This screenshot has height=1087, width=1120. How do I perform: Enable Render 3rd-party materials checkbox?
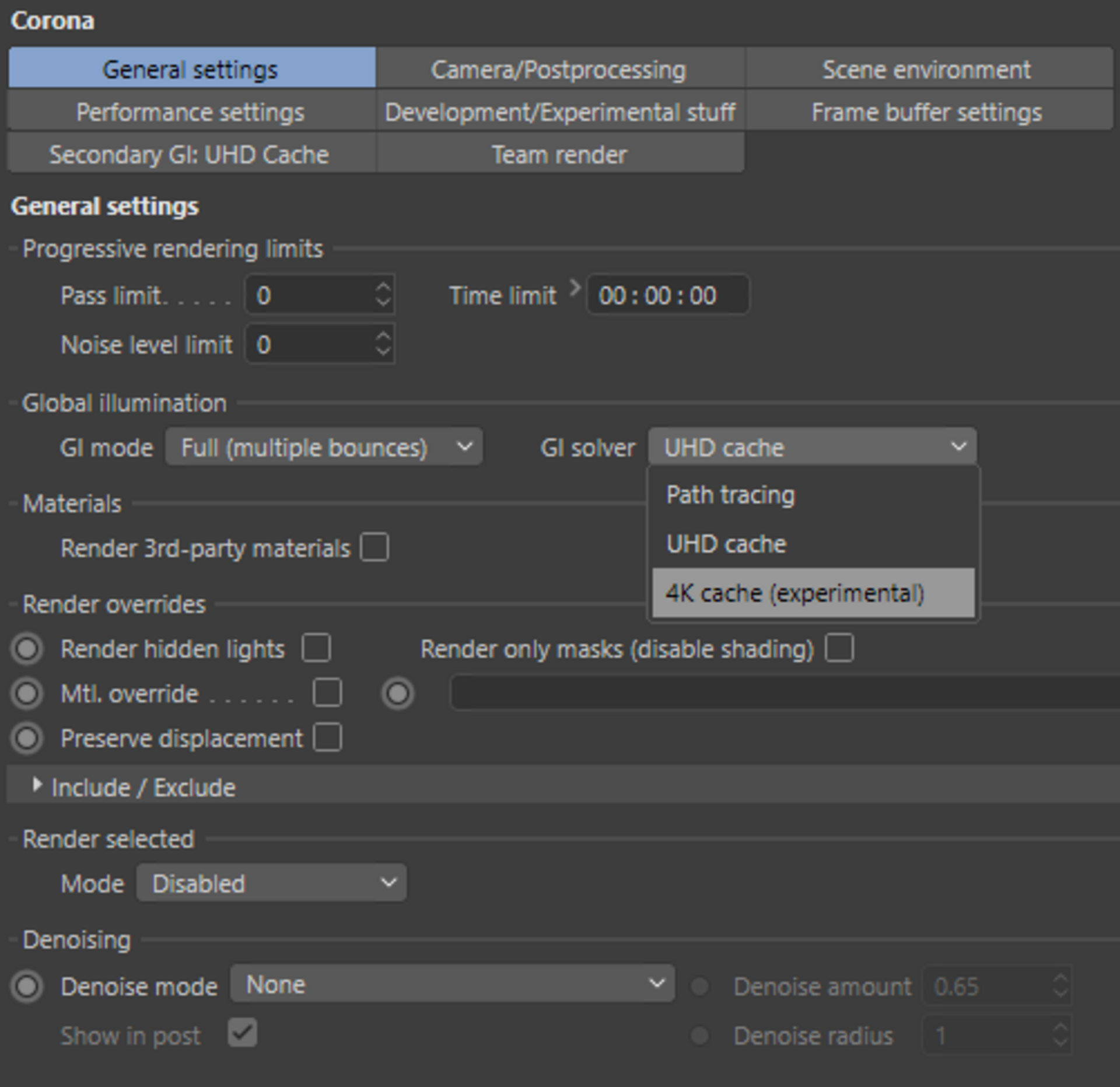point(374,547)
